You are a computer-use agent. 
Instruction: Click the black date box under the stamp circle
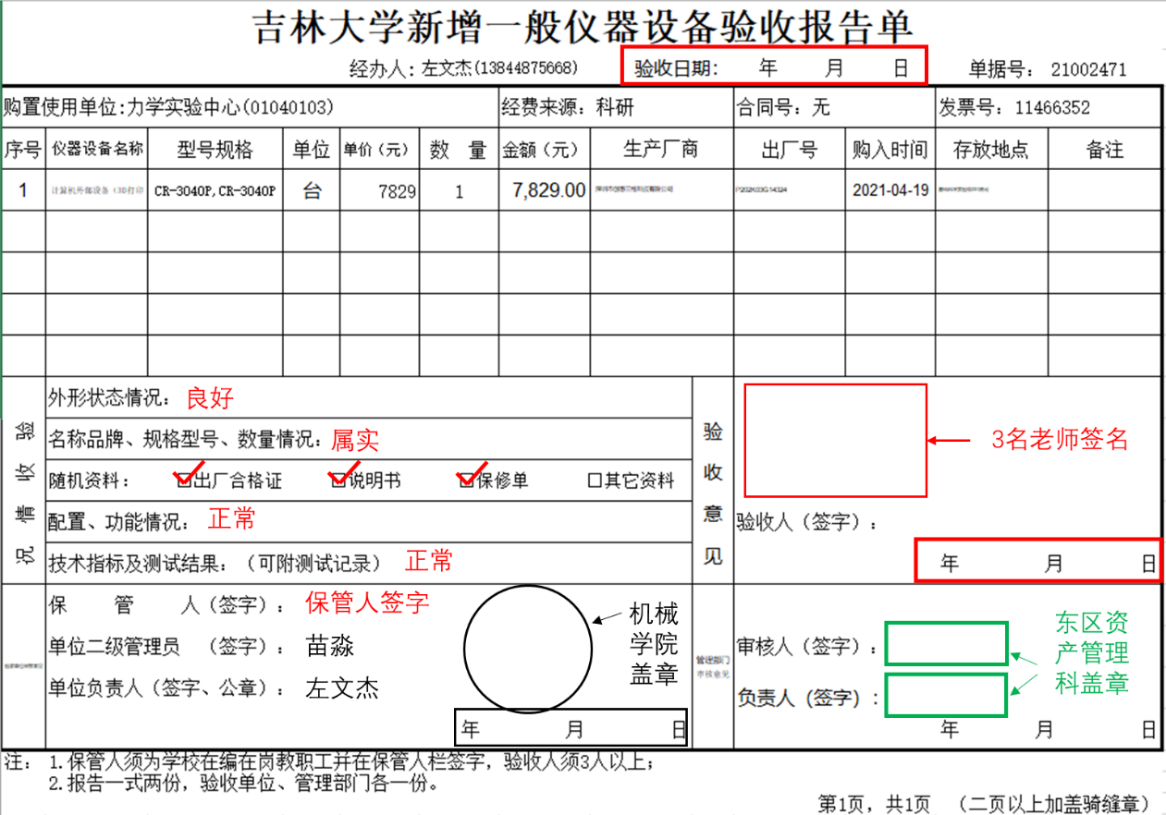(x=572, y=727)
